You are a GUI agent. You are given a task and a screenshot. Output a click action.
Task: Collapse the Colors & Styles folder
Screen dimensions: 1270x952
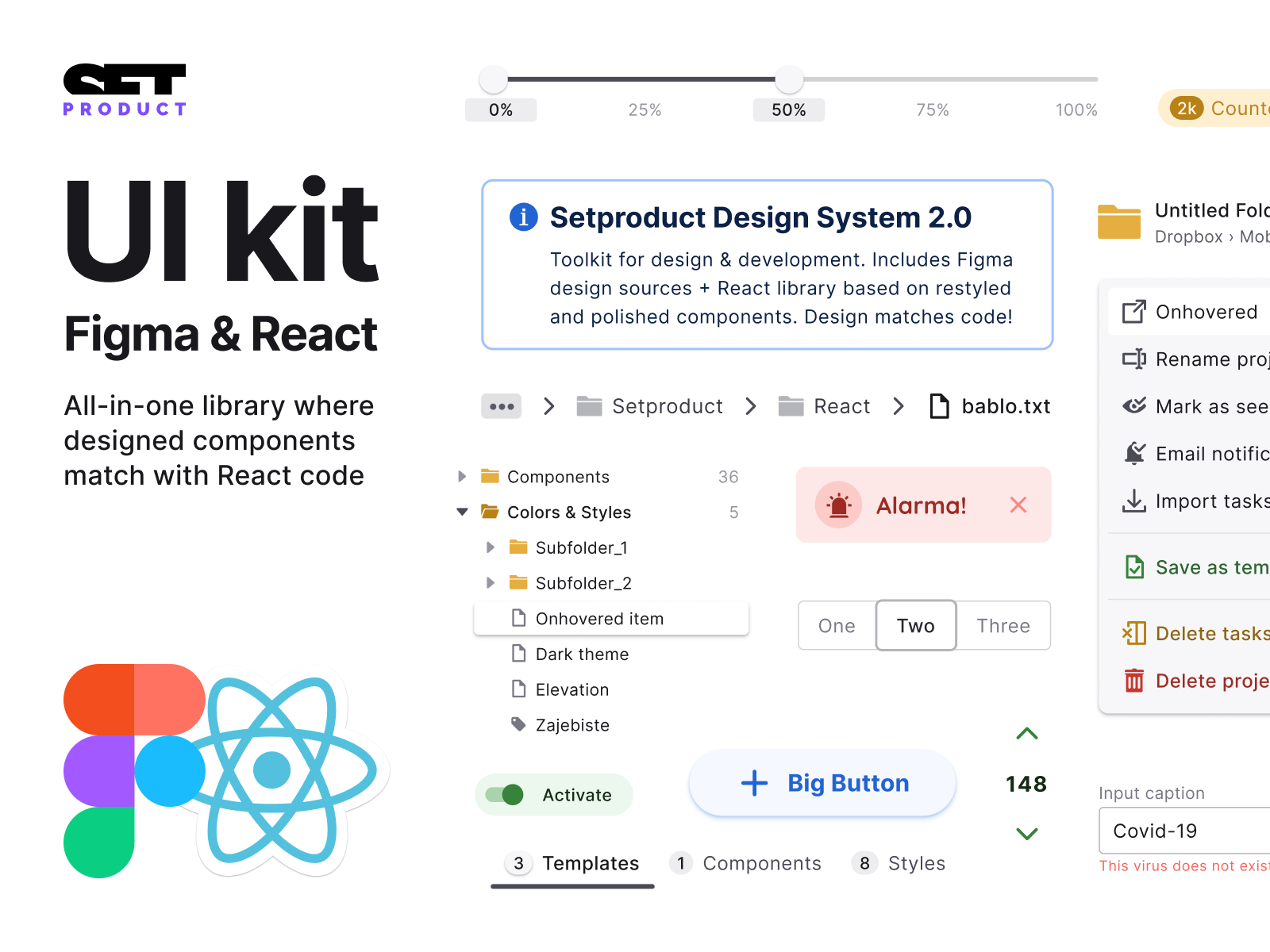point(463,512)
